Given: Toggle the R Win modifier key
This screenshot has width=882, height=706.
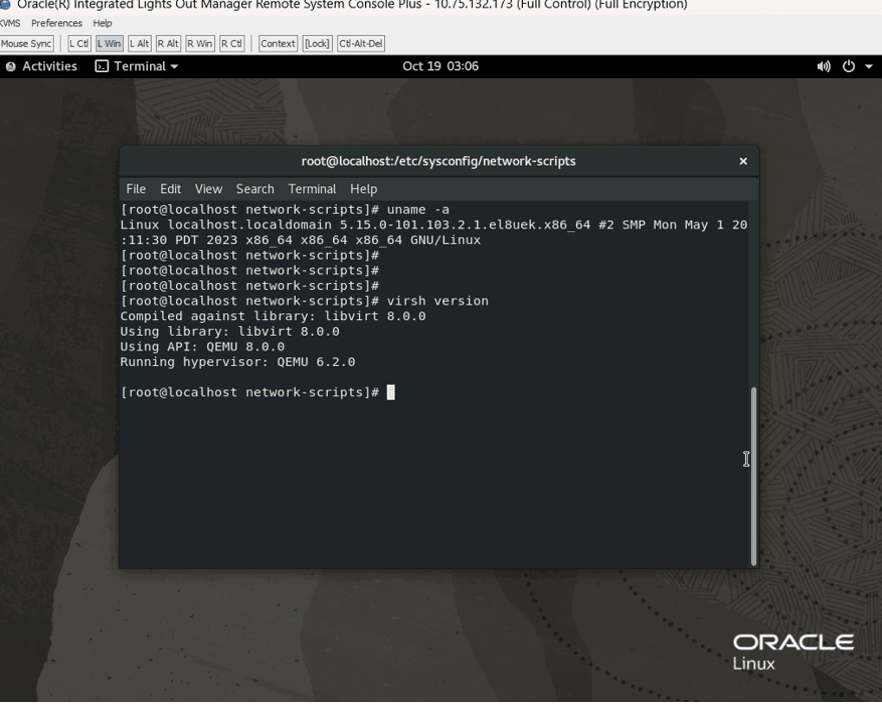Looking at the screenshot, I should pos(200,43).
